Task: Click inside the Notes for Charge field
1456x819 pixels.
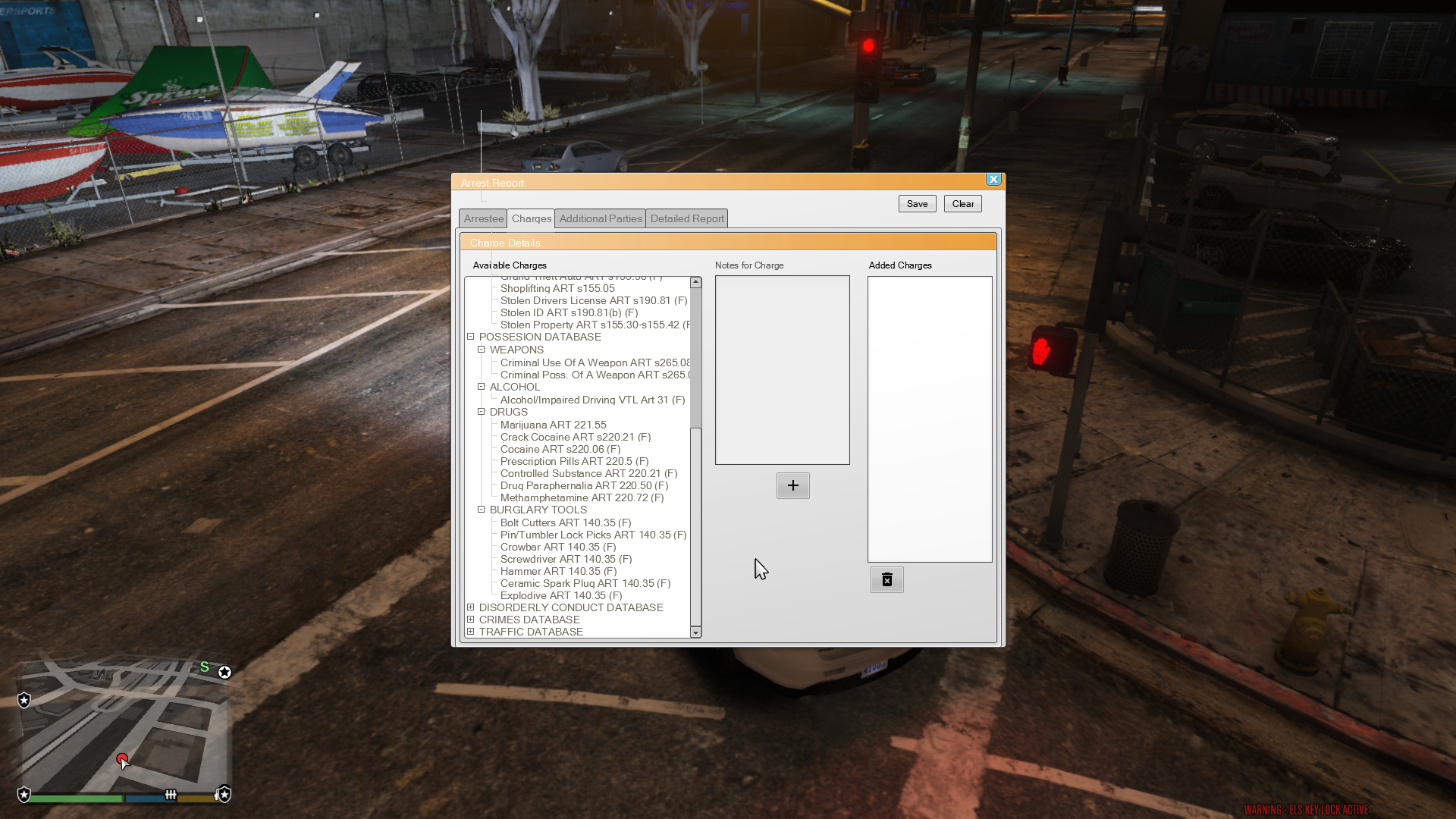Action: click(x=782, y=370)
